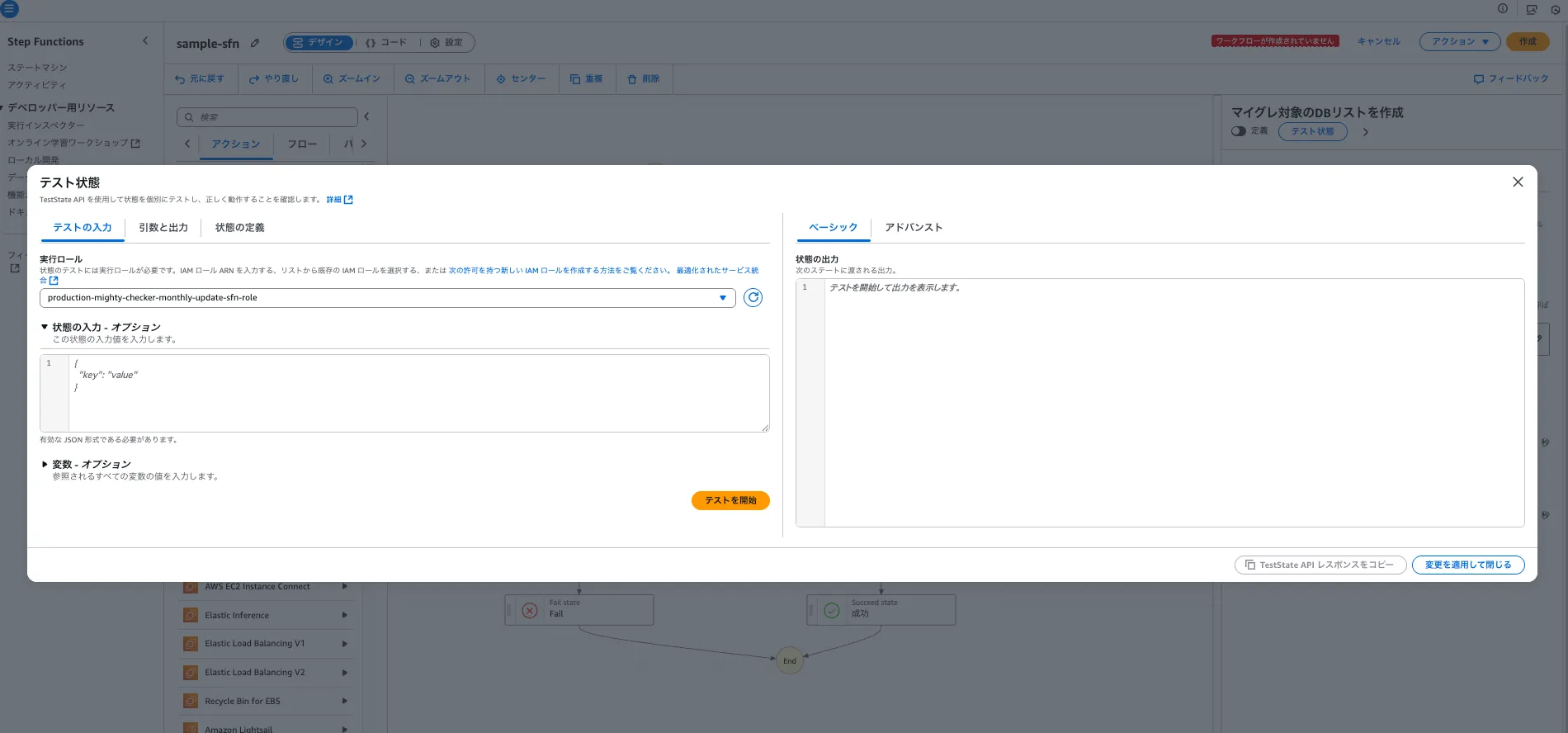Close the テスト状態 dialog
Screen dimensions: 1568x733
1517,182
